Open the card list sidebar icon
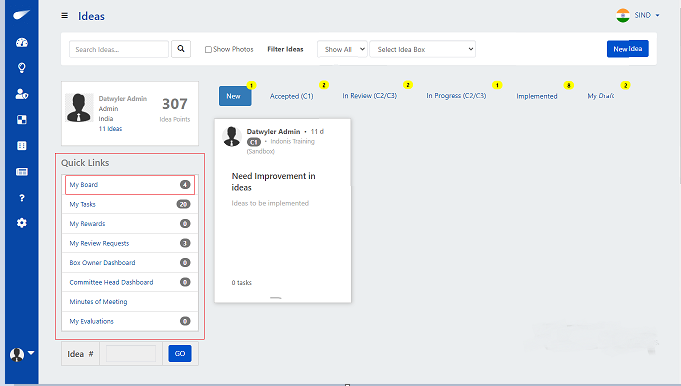681x386 pixels. click(22, 172)
